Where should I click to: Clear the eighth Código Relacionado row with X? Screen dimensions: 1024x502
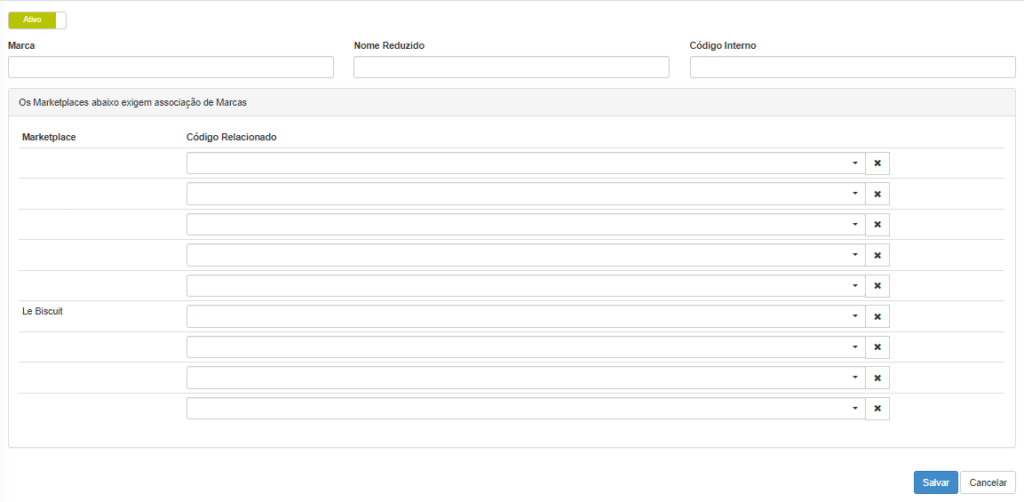(x=877, y=378)
